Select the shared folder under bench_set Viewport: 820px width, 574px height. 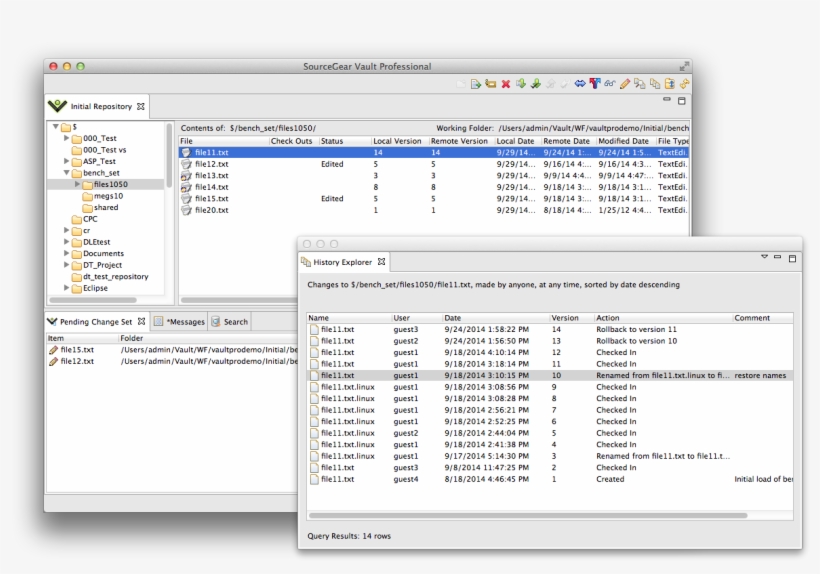pos(101,207)
